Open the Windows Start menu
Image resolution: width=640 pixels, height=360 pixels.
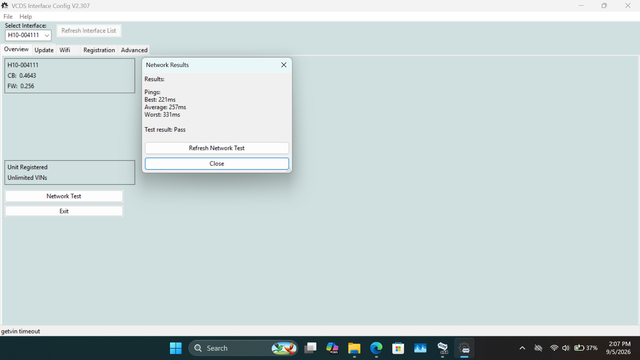click(176, 348)
